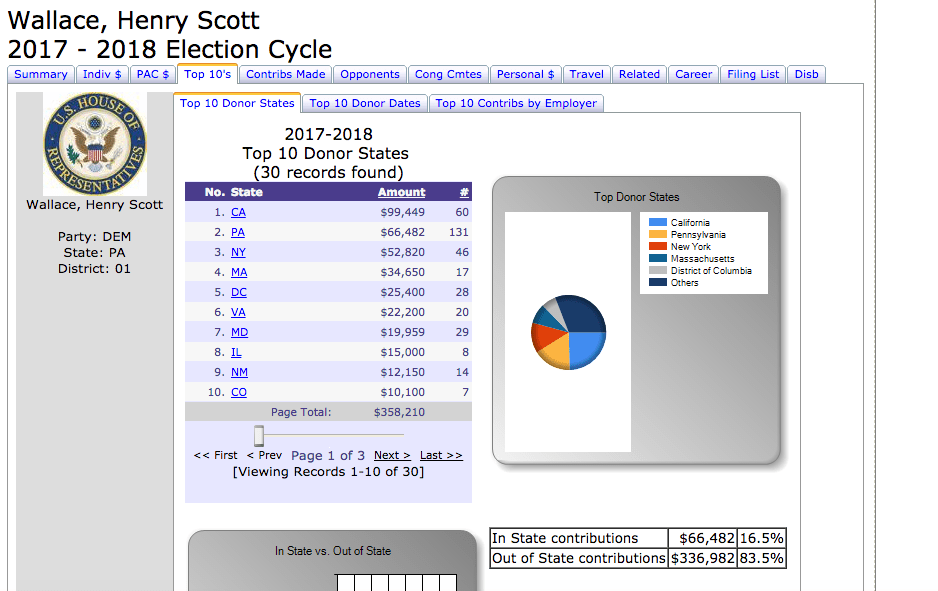Screen dimensions: 938x591
Task: Switch to the "Top 10 Donor Dates" tab
Action: tap(363, 103)
